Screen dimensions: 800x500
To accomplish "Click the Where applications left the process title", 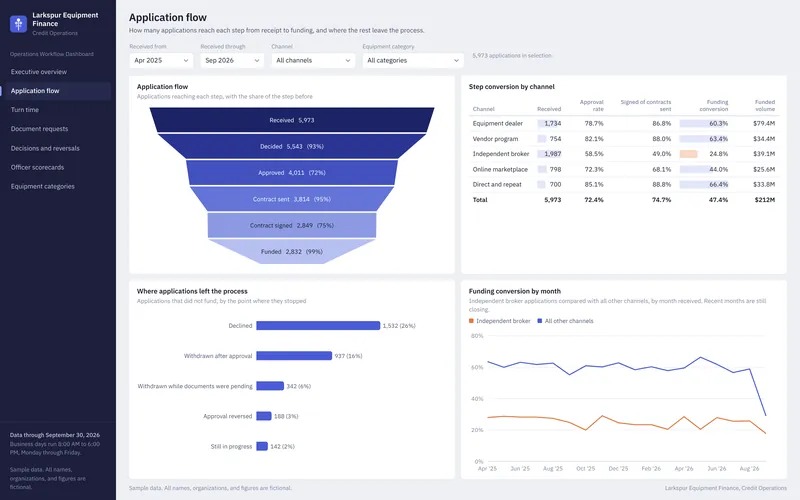I will [x=192, y=291].
